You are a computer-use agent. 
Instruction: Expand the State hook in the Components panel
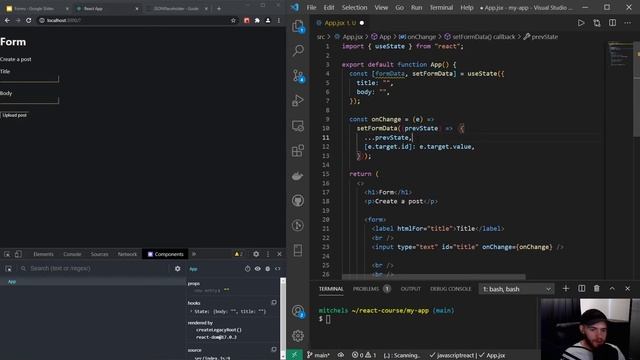click(191, 311)
